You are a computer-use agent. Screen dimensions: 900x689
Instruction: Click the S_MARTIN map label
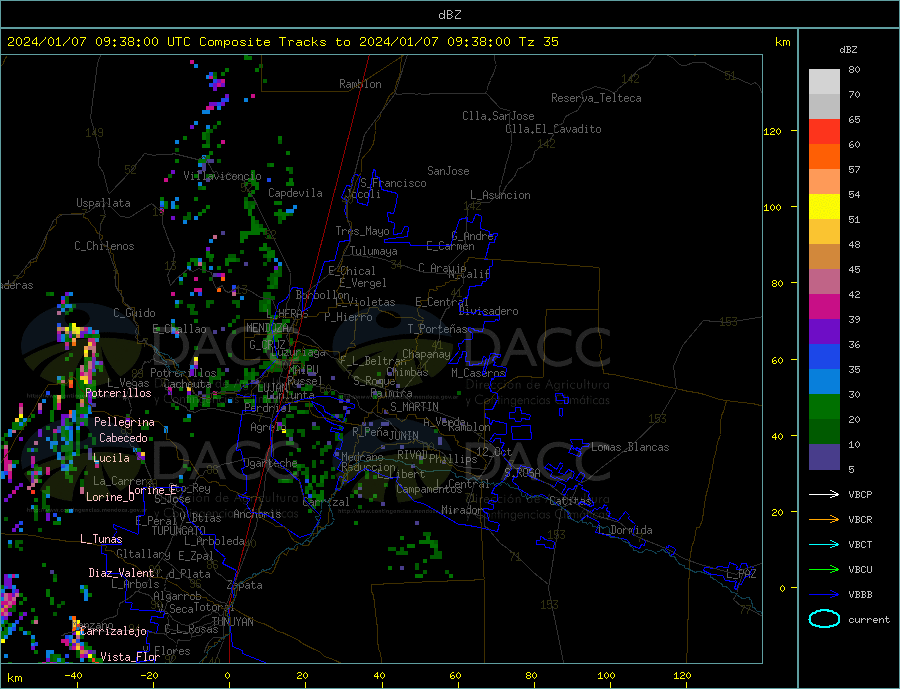[414, 407]
